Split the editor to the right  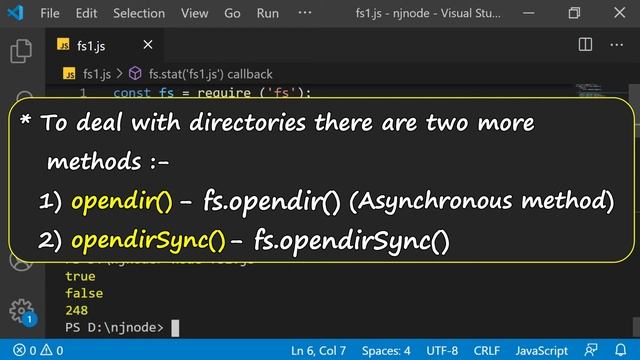[585, 44]
